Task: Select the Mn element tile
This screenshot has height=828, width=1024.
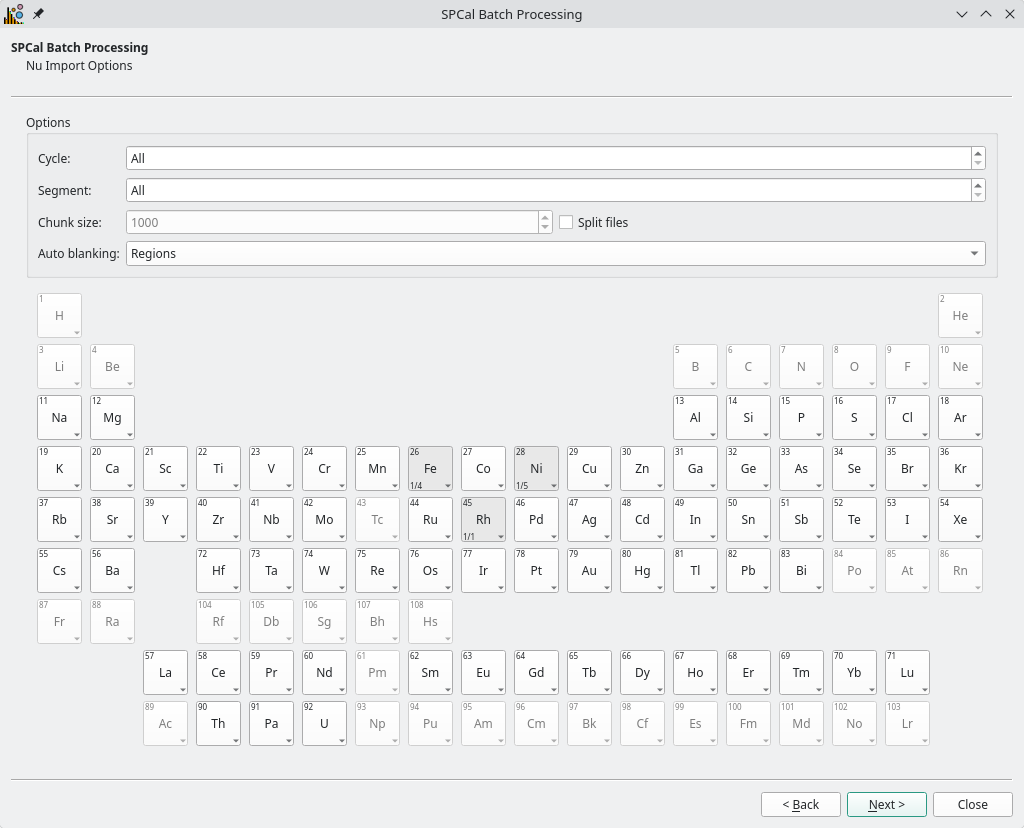Action: tap(377, 468)
